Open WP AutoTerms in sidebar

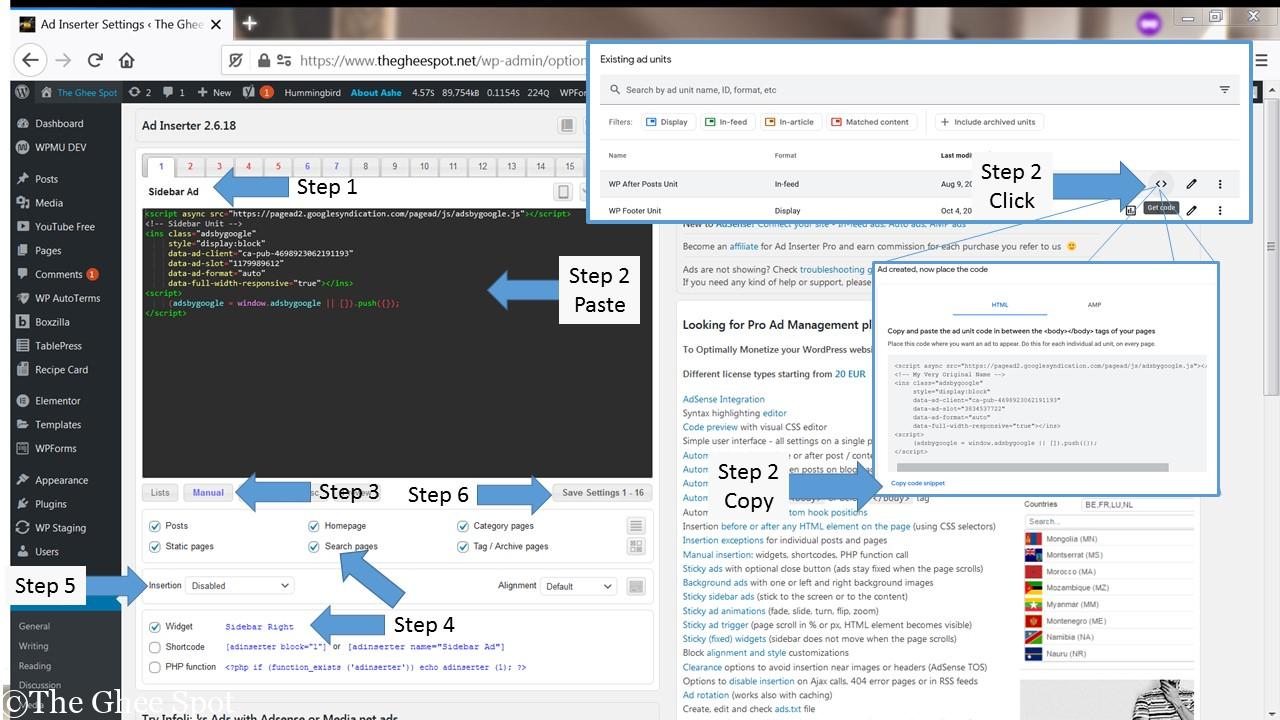67,298
